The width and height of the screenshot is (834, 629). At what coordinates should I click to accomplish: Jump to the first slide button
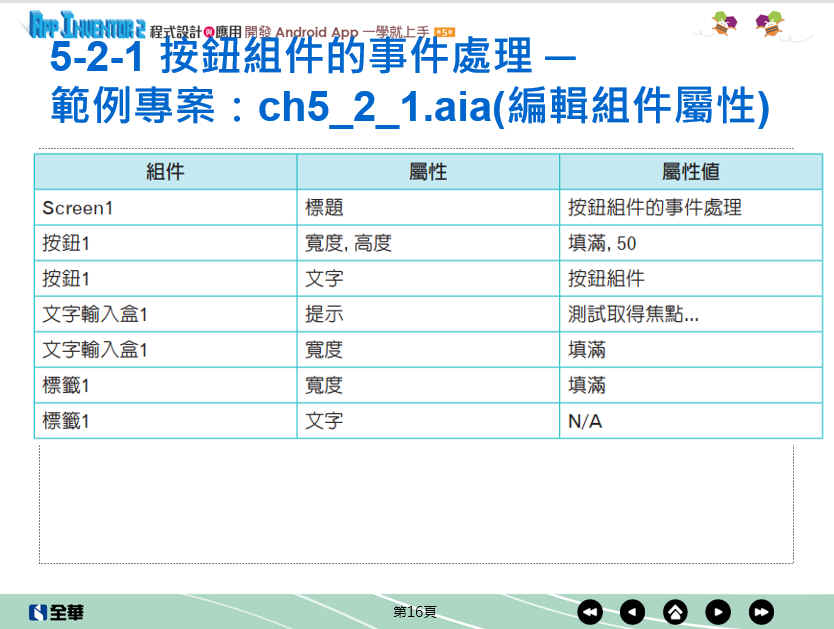pos(590,612)
